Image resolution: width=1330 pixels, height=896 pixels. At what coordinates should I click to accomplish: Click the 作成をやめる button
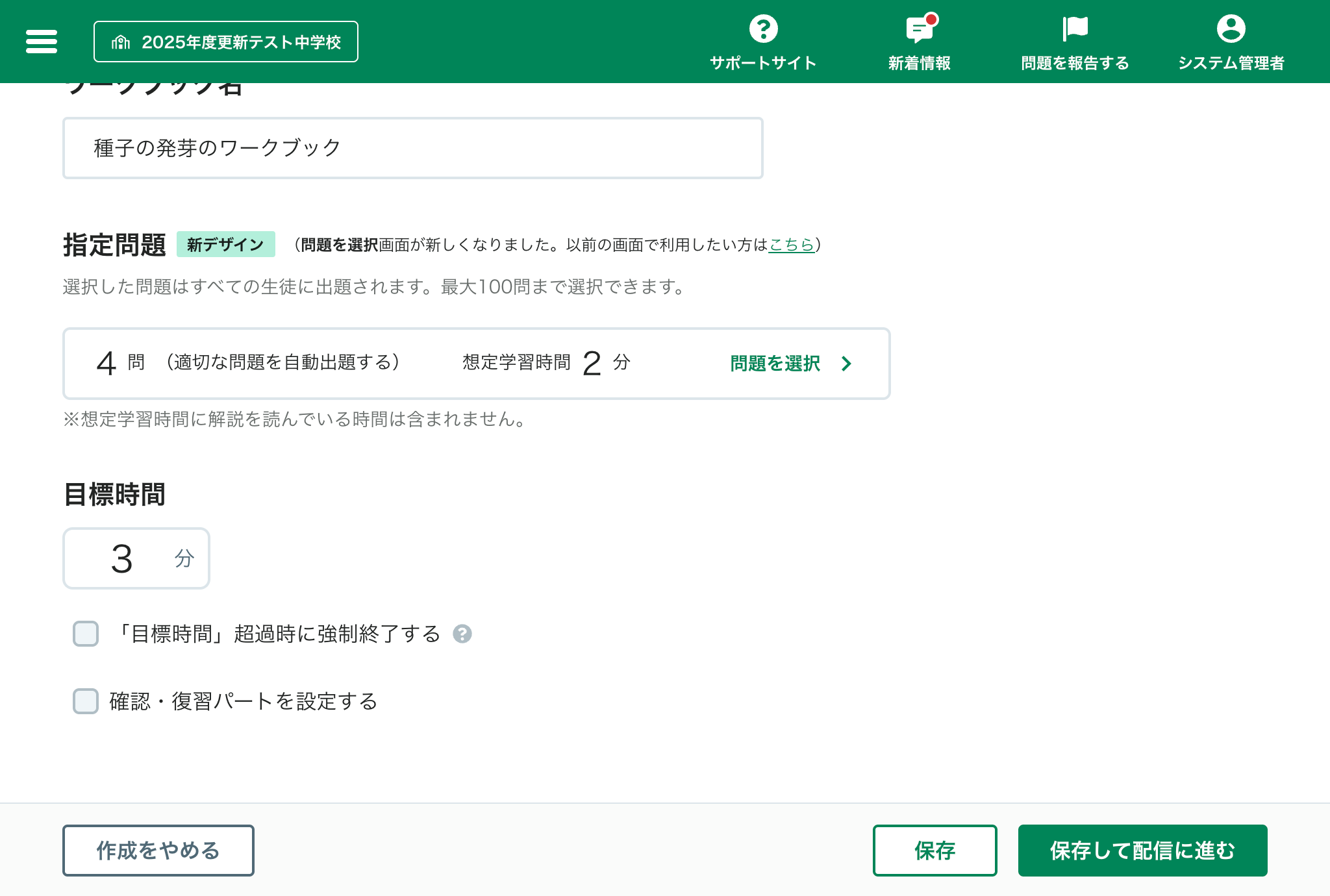pyautogui.click(x=158, y=851)
